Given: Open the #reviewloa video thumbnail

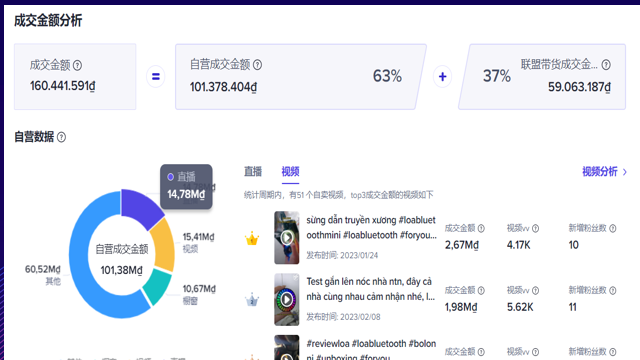Looking at the screenshot, I should [287, 348].
